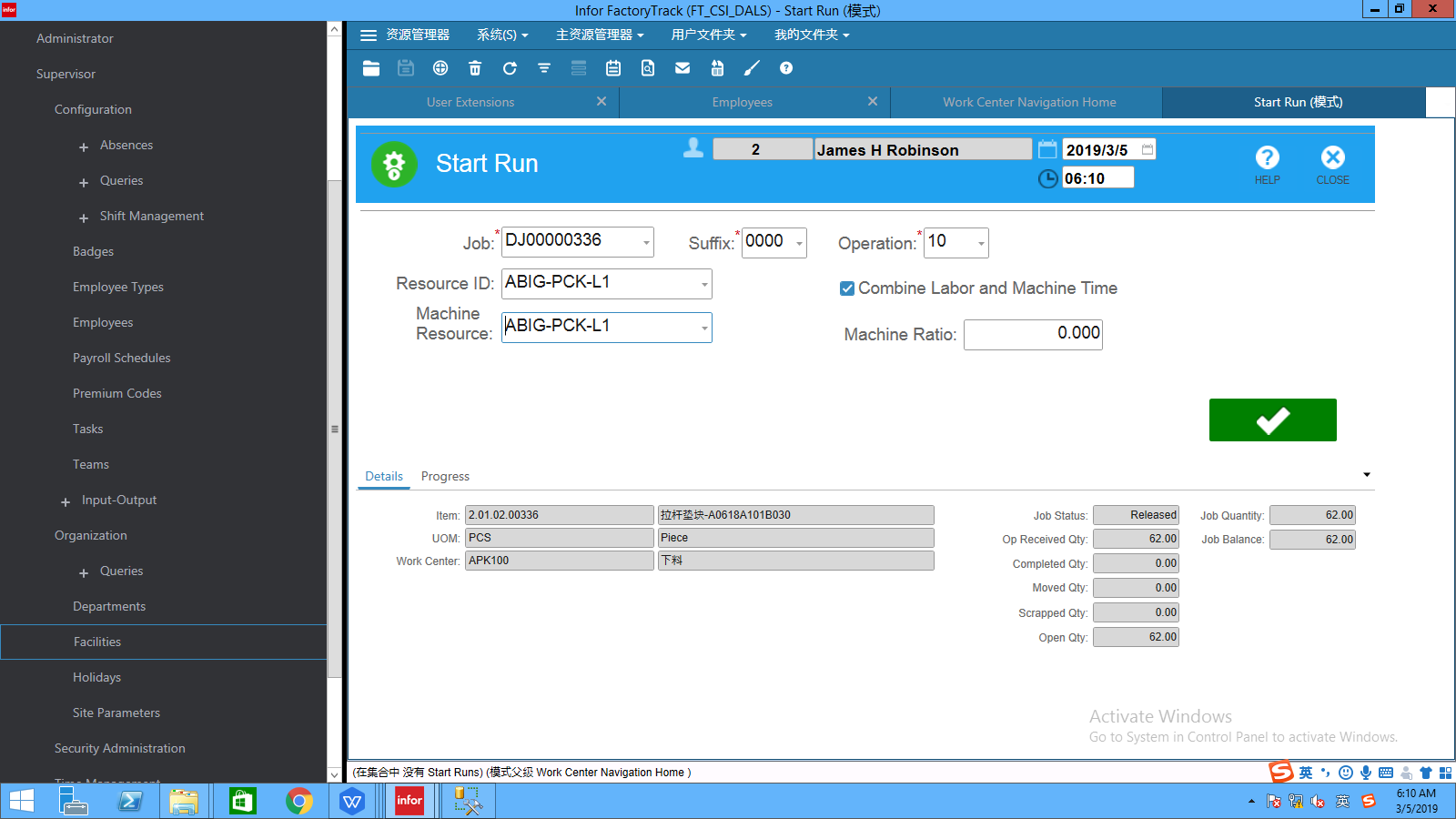Click the Windows Start button
1456x819 pixels.
point(21,801)
